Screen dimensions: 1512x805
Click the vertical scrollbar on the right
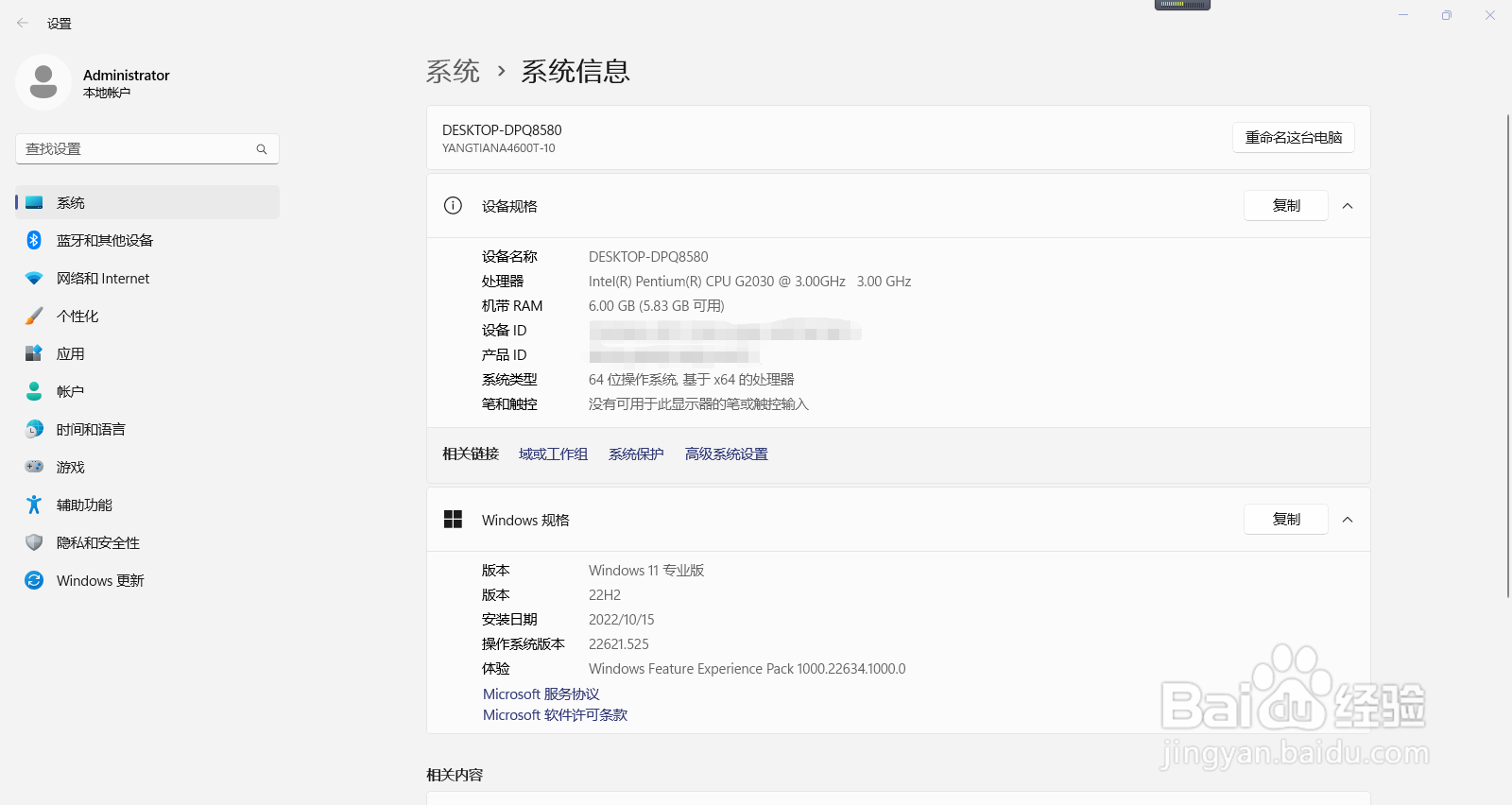coord(1508,355)
